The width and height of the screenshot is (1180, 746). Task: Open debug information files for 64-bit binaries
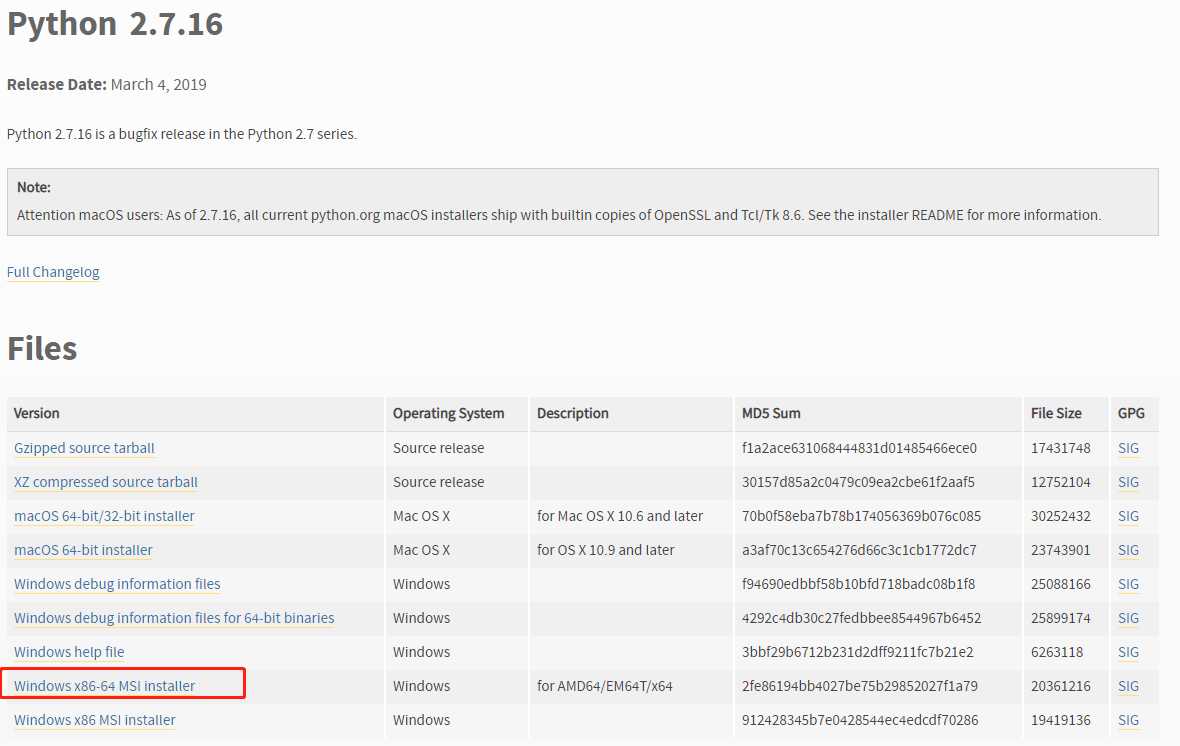click(x=174, y=617)
